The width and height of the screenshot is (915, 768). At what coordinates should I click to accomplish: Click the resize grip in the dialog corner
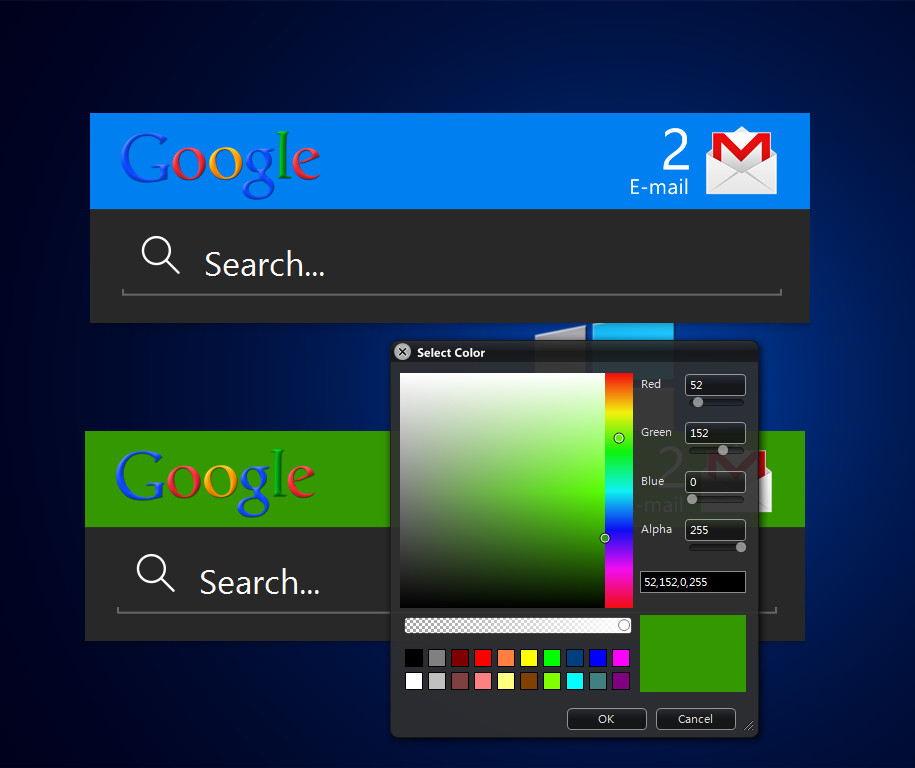tap(749, 726)
